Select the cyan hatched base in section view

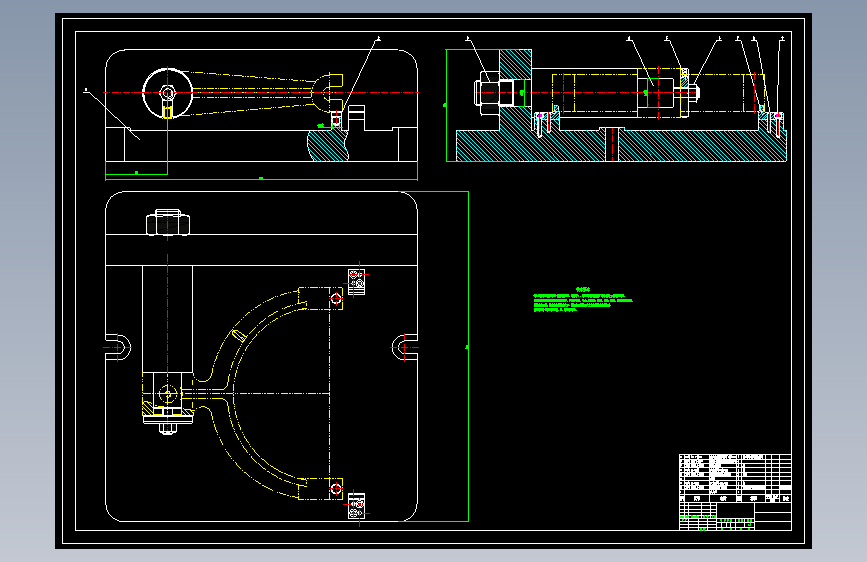click(620, 145)
